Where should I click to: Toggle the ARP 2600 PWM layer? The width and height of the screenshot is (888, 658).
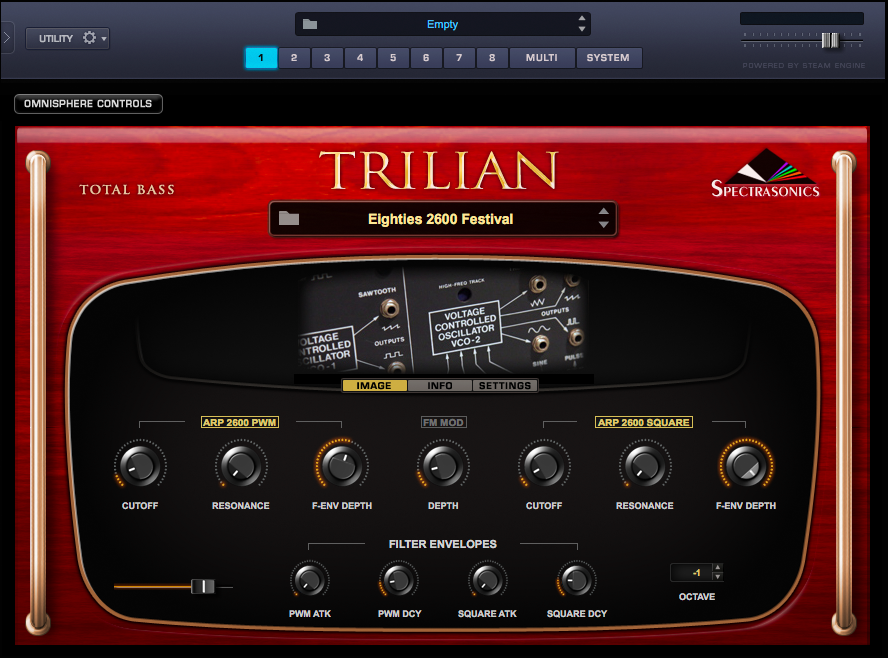pyautogui.click(x=240, y=422)
